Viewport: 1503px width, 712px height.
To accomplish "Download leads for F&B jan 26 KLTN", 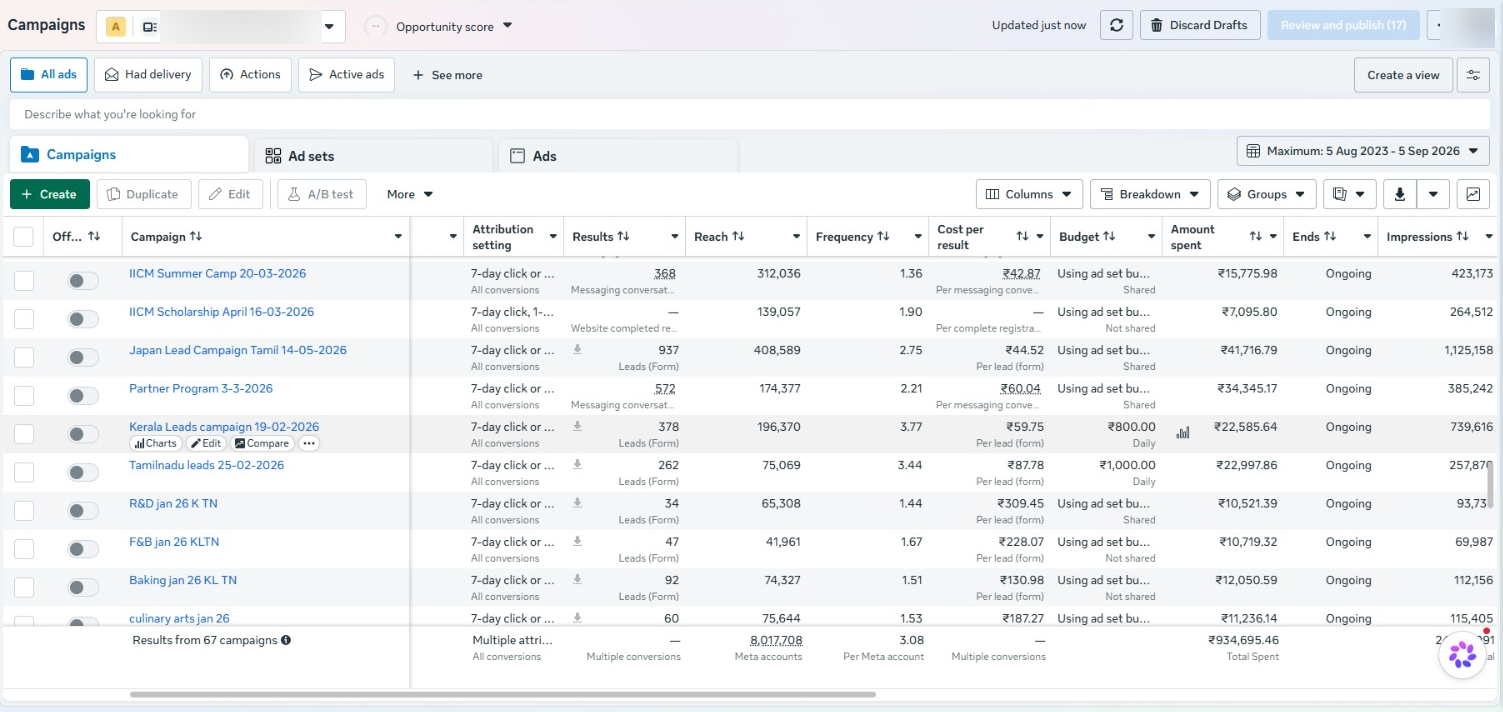I will coord(577,541).
